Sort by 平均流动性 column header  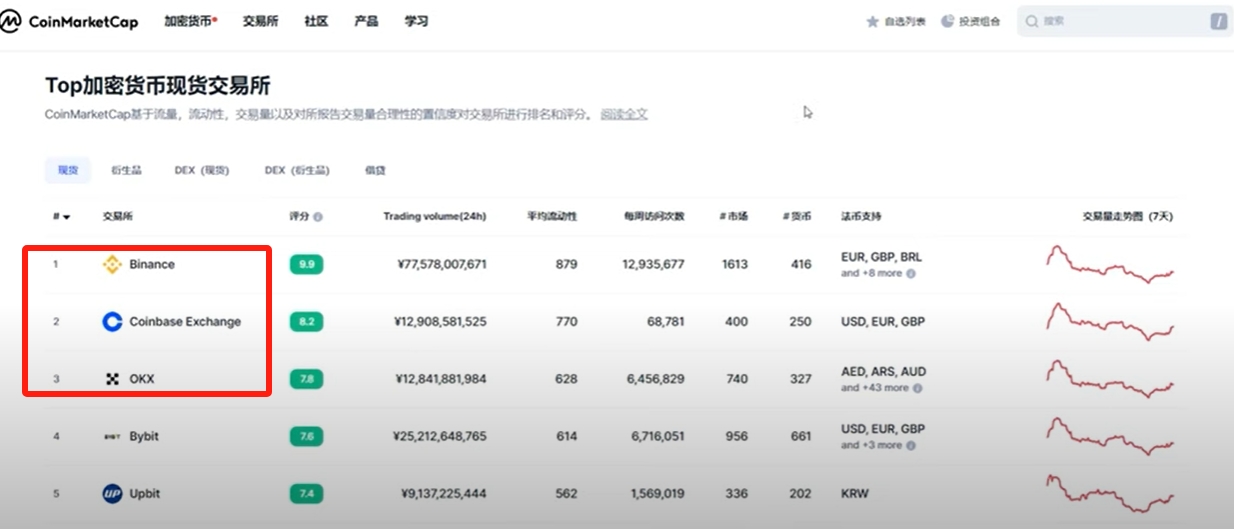coord(553,217)
